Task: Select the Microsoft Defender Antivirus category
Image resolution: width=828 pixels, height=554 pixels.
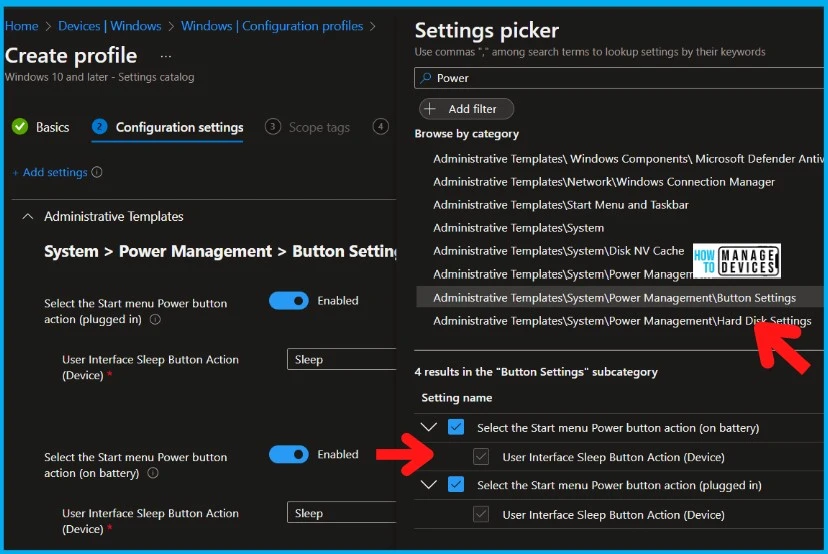Action: 628,158
